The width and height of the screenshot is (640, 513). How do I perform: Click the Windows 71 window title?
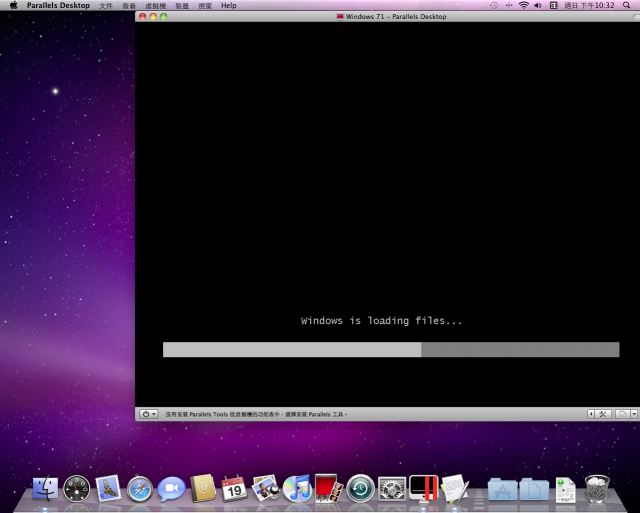coord(396,17)
